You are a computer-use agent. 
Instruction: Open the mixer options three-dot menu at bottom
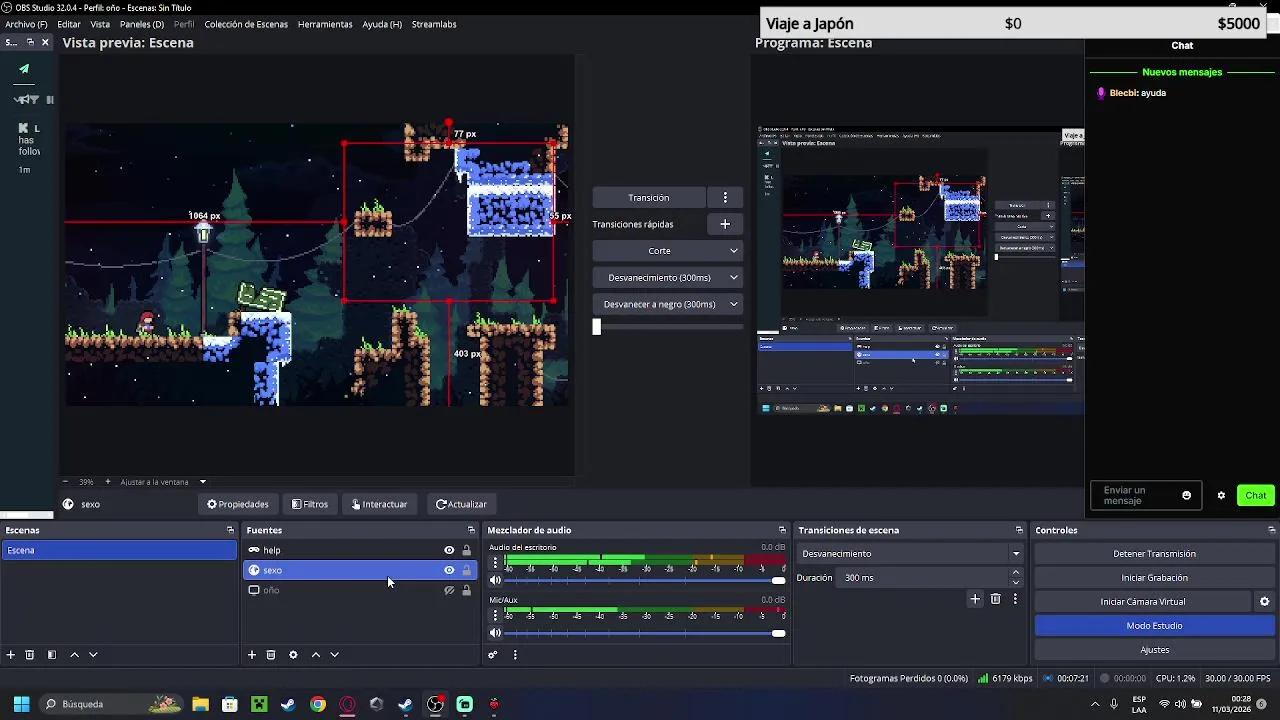515,655
